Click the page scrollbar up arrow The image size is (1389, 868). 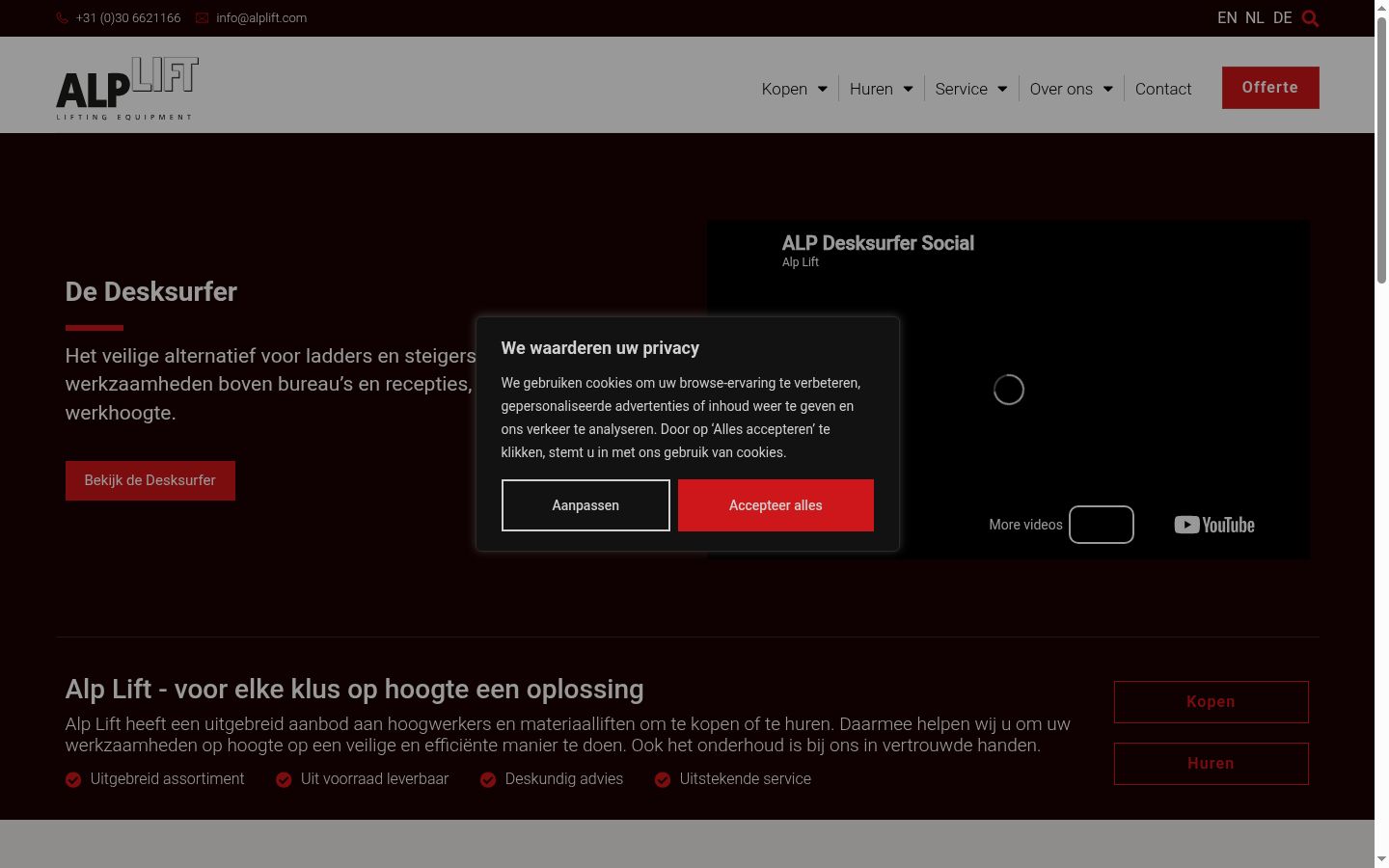click(x=1382, y=9)
